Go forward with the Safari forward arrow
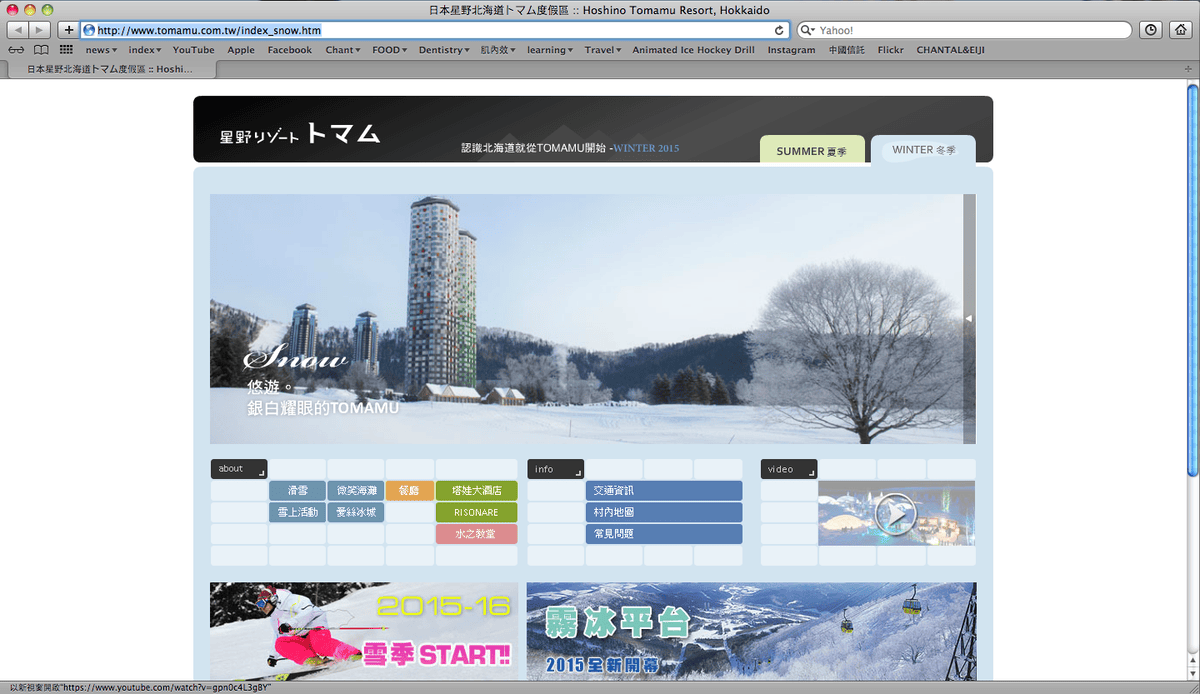Viewport: 1200px width, 694px height. pos(41,30)
